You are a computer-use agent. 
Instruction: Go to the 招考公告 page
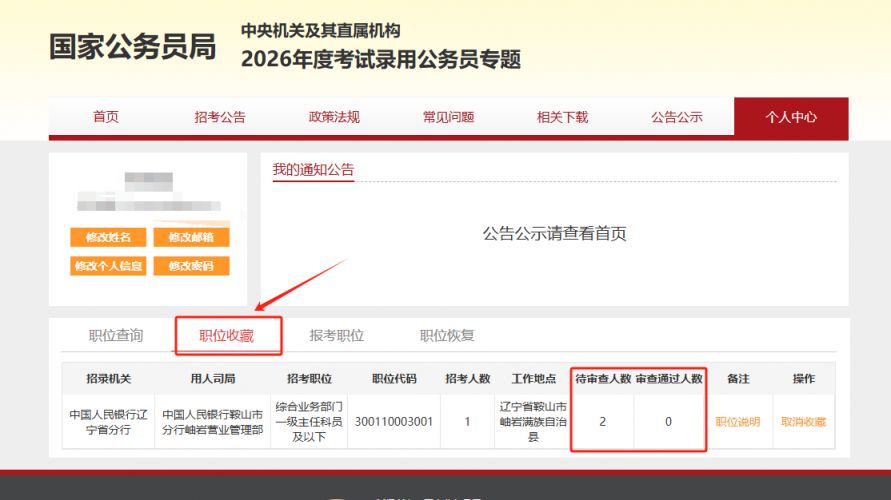pyautogui.click(x=219, y=117)
